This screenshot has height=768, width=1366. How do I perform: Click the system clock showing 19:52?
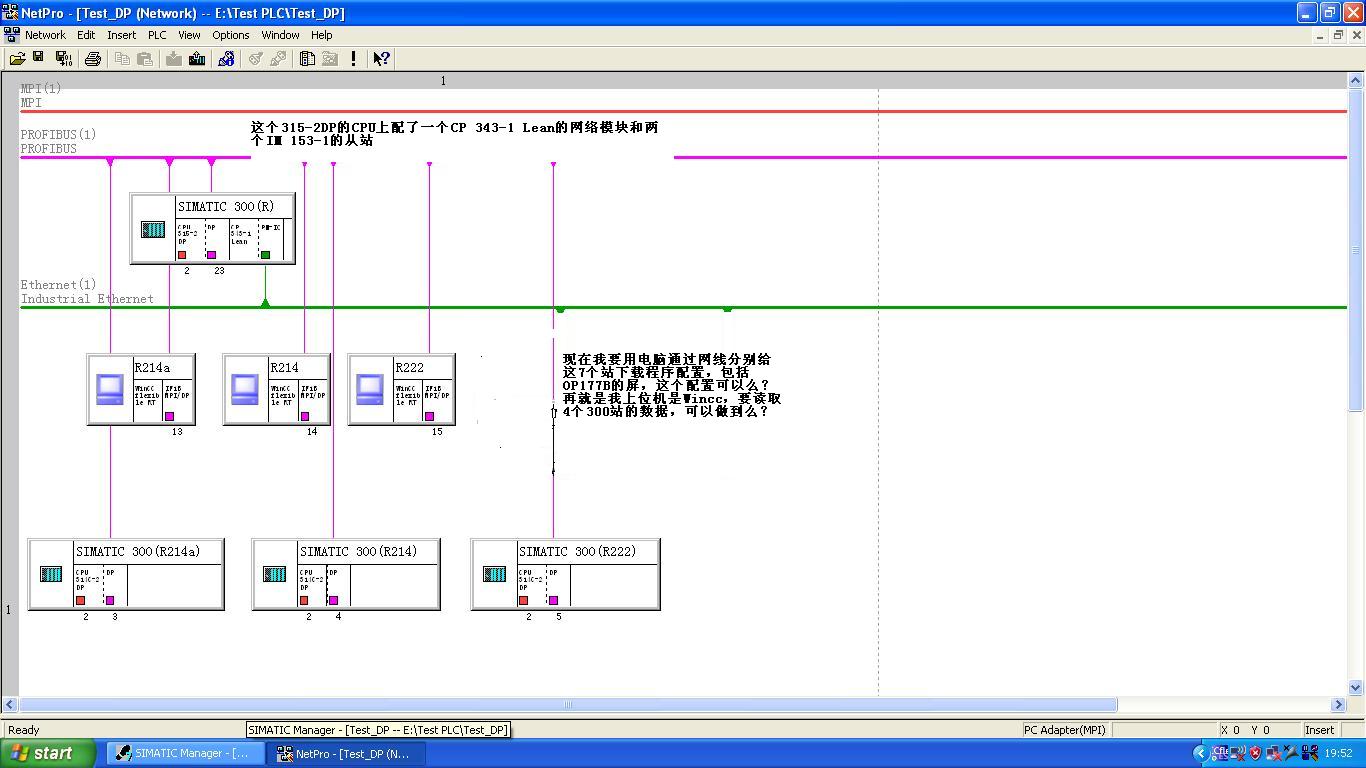click(x=1338, y=753)
